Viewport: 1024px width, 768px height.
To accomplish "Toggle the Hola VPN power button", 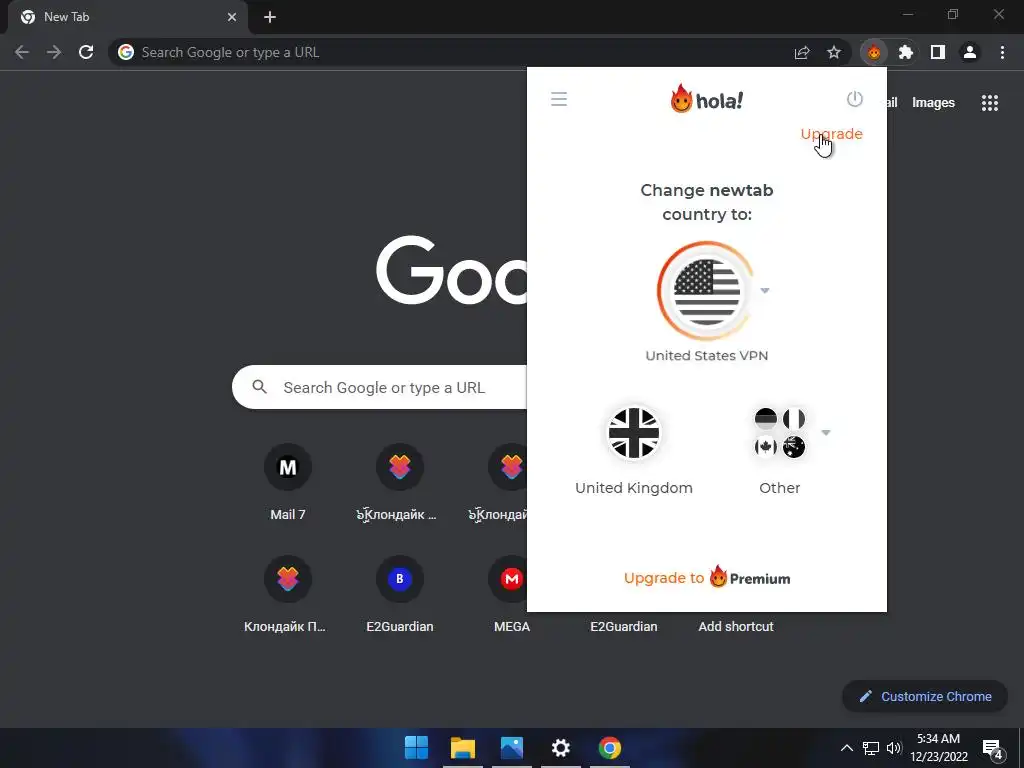I will [x=854, y=99].
